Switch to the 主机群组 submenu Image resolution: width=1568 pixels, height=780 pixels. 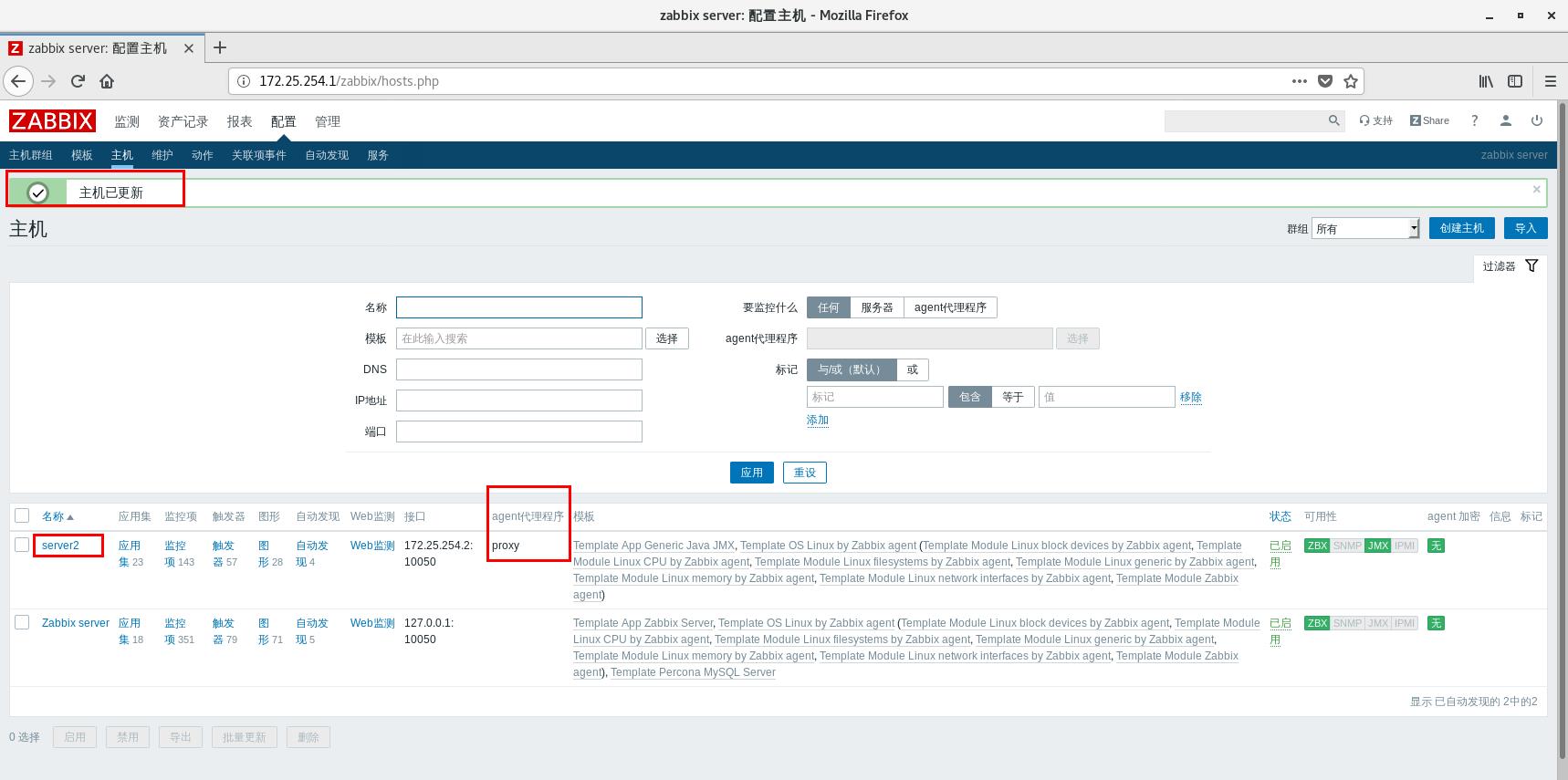[x=30, y=155]
